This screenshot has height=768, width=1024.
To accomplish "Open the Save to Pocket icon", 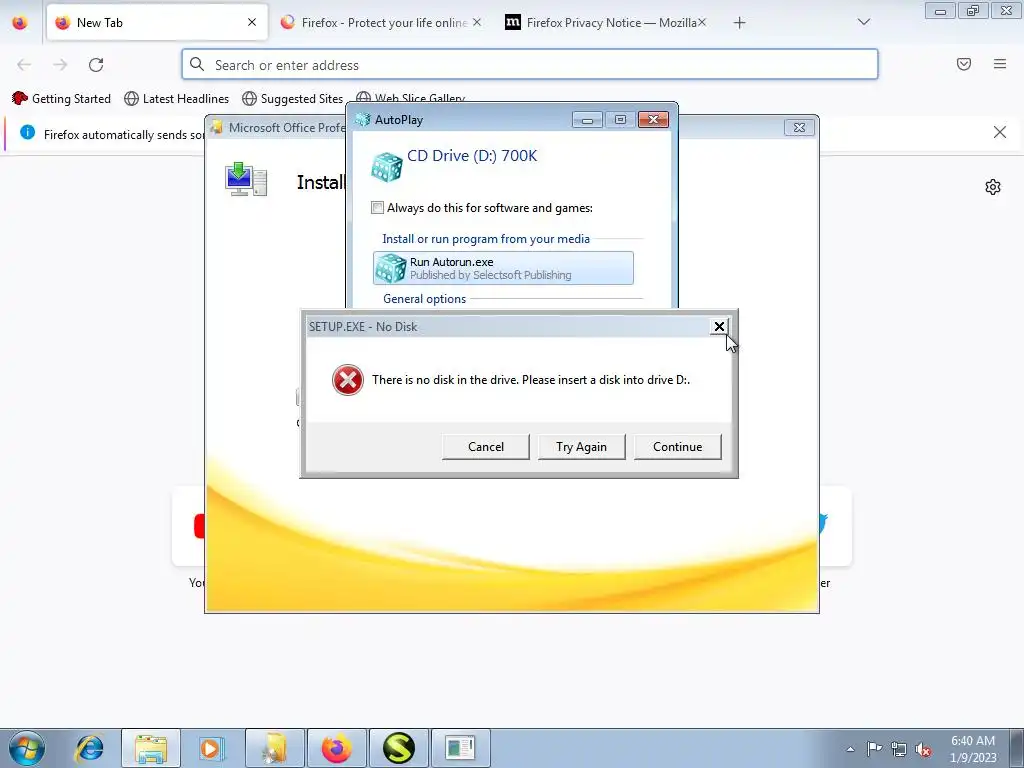I will click(x=963, y=64).
